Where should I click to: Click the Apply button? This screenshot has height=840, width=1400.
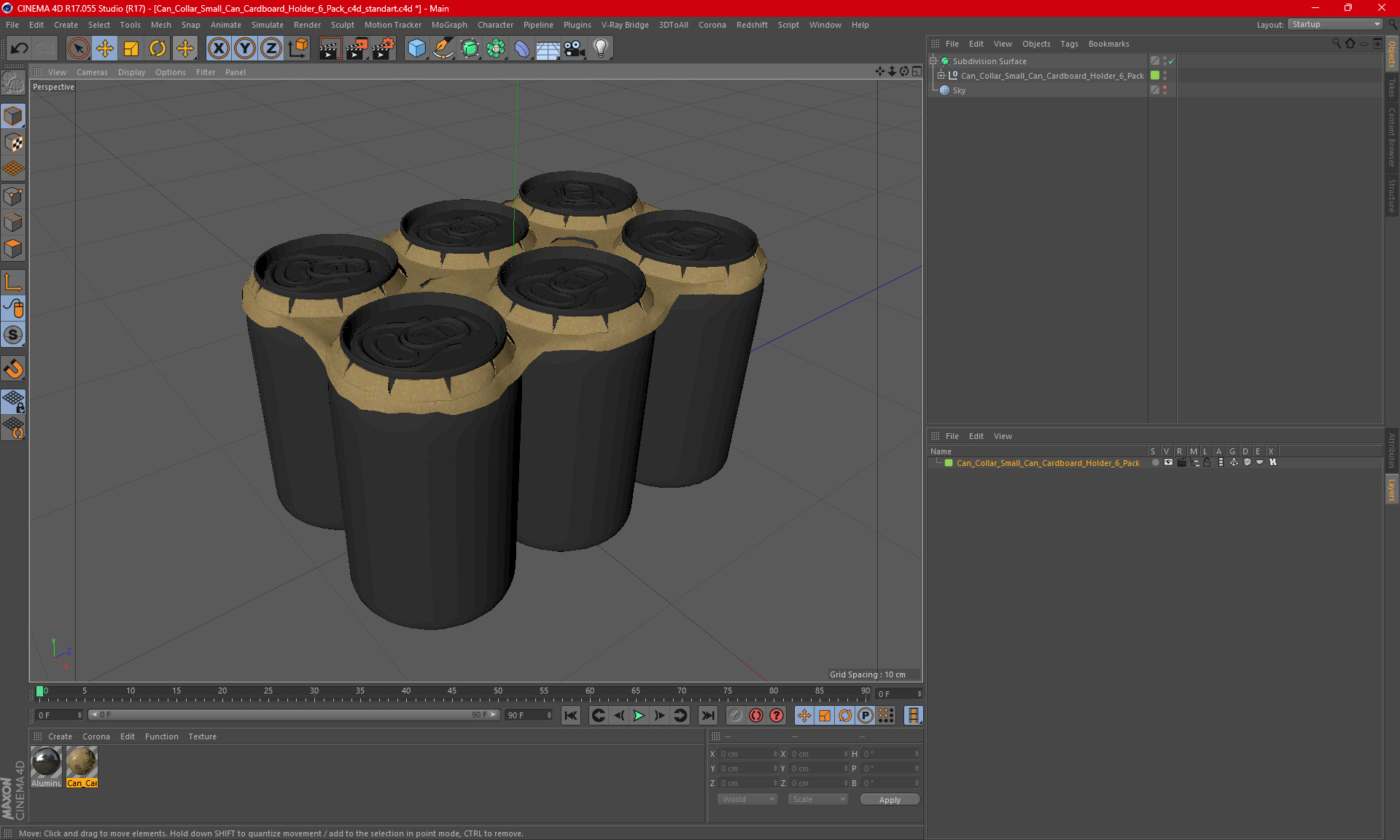(890, 800)
